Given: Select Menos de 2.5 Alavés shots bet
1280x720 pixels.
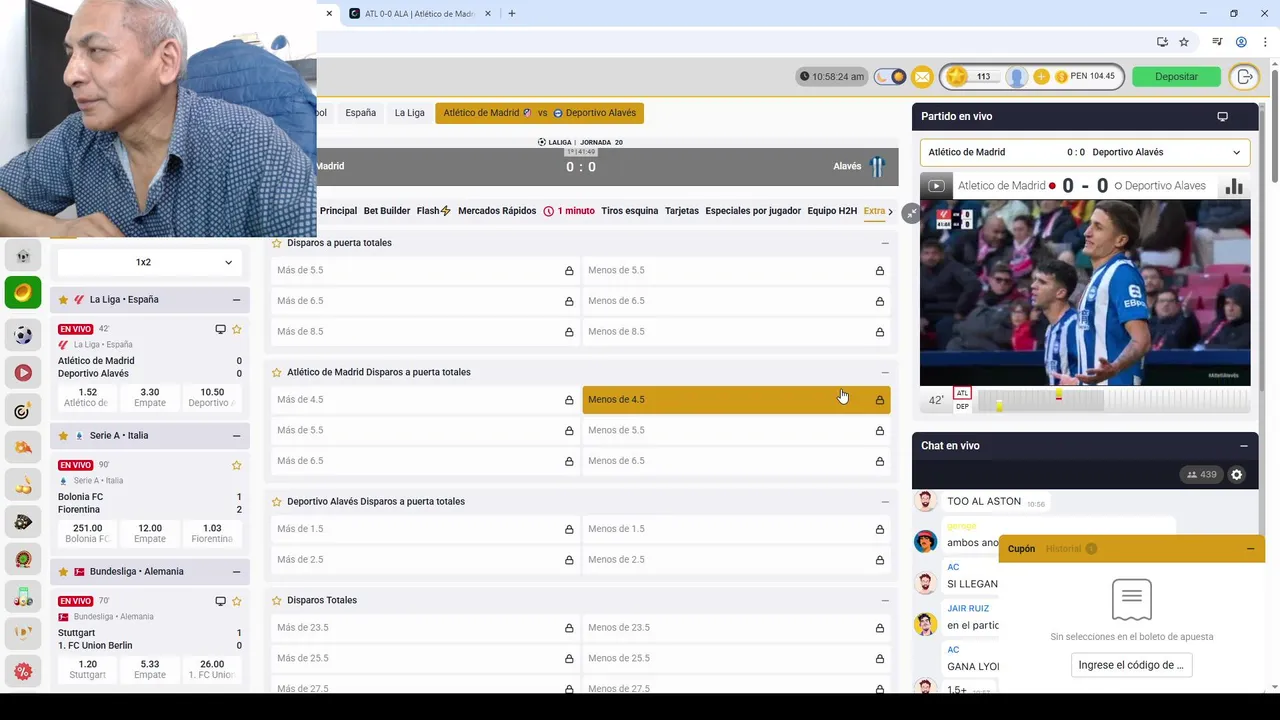Looking at the screenshot, I should click(x=736, y=559).
